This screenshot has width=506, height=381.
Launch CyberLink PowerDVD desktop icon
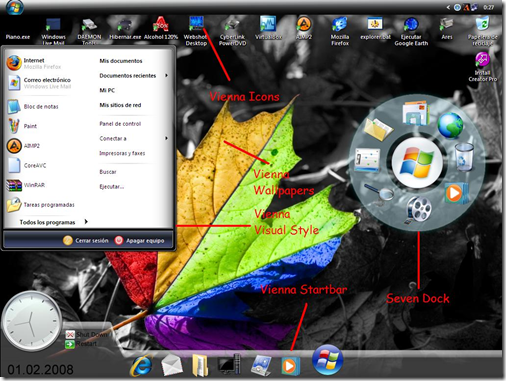(x=232, y=32)
